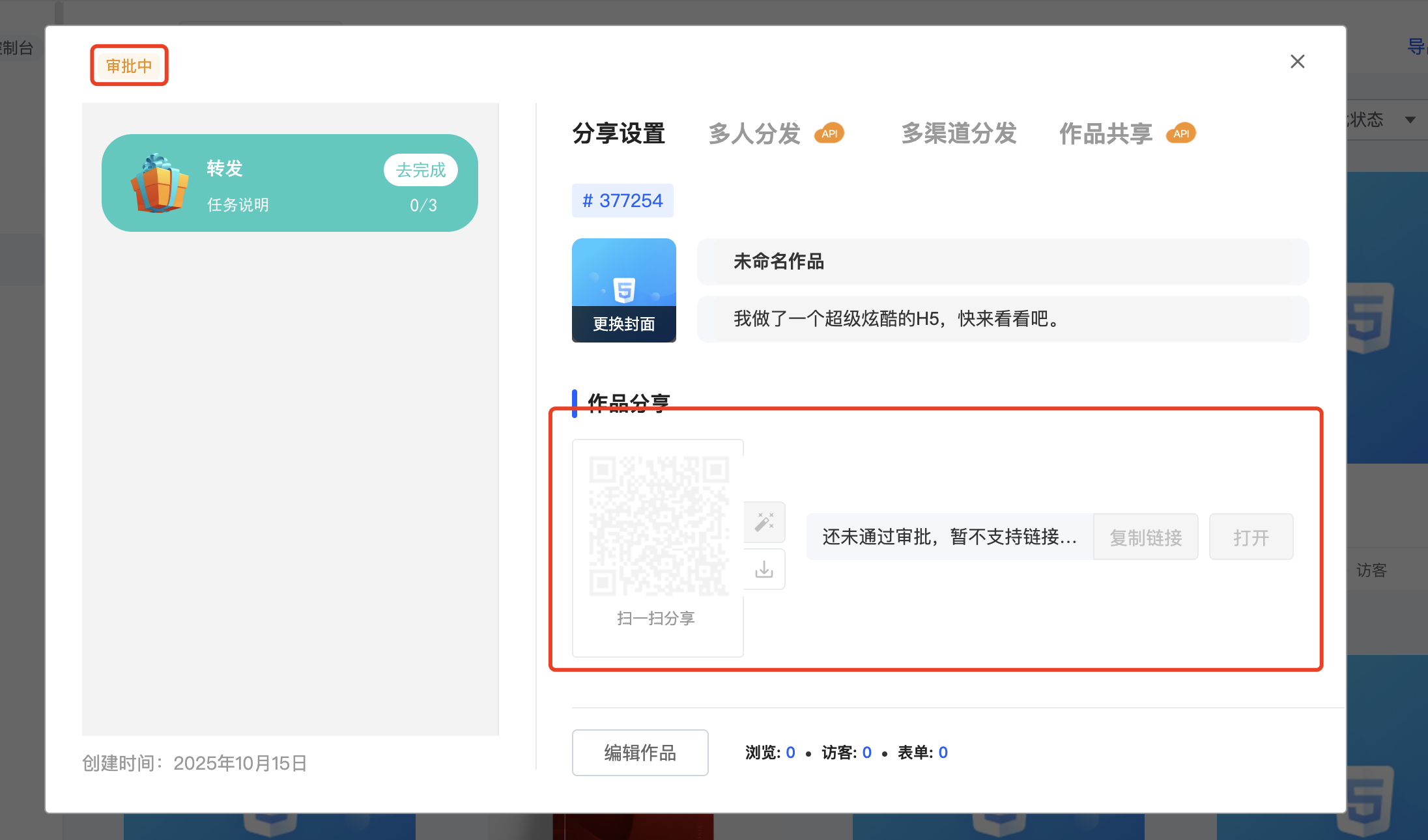Select the 分享设置 tab

point(618,133)
